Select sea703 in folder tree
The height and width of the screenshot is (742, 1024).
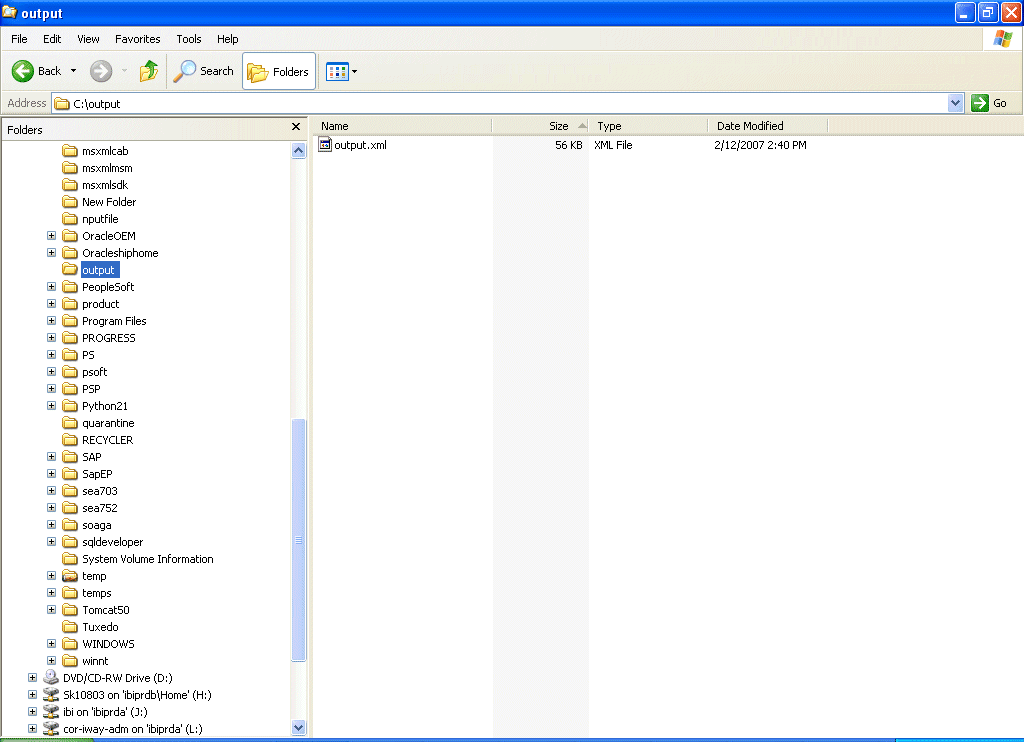[100, 491]
